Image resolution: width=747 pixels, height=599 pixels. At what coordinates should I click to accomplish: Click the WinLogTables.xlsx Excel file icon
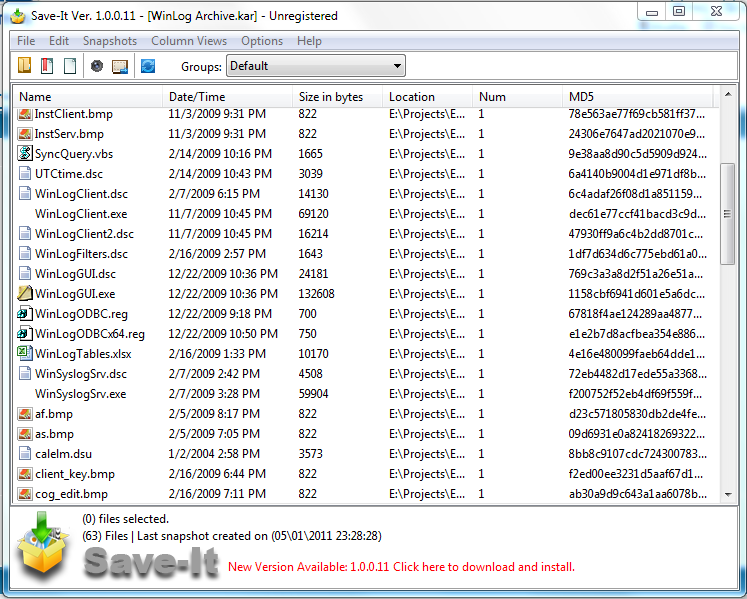(x=26, y=354)
